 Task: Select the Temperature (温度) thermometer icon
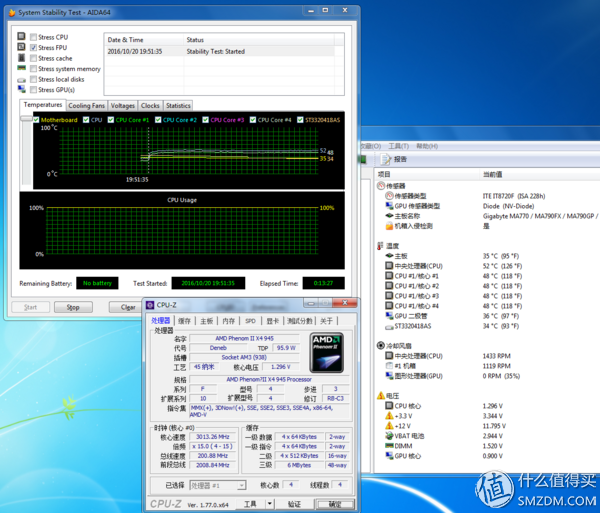click(380, 245)
